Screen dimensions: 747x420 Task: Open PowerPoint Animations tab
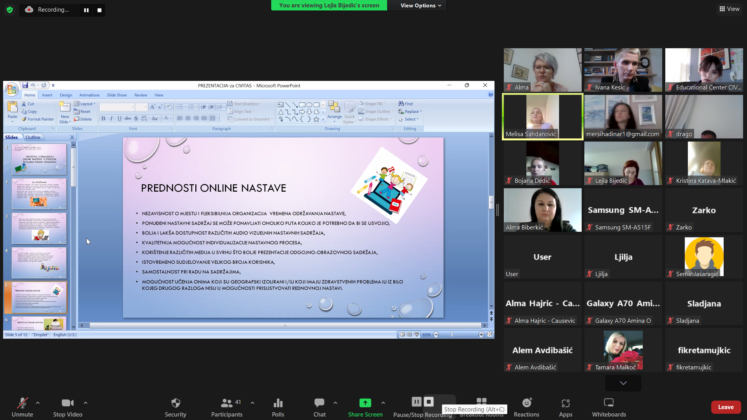[x=89, y=95]
